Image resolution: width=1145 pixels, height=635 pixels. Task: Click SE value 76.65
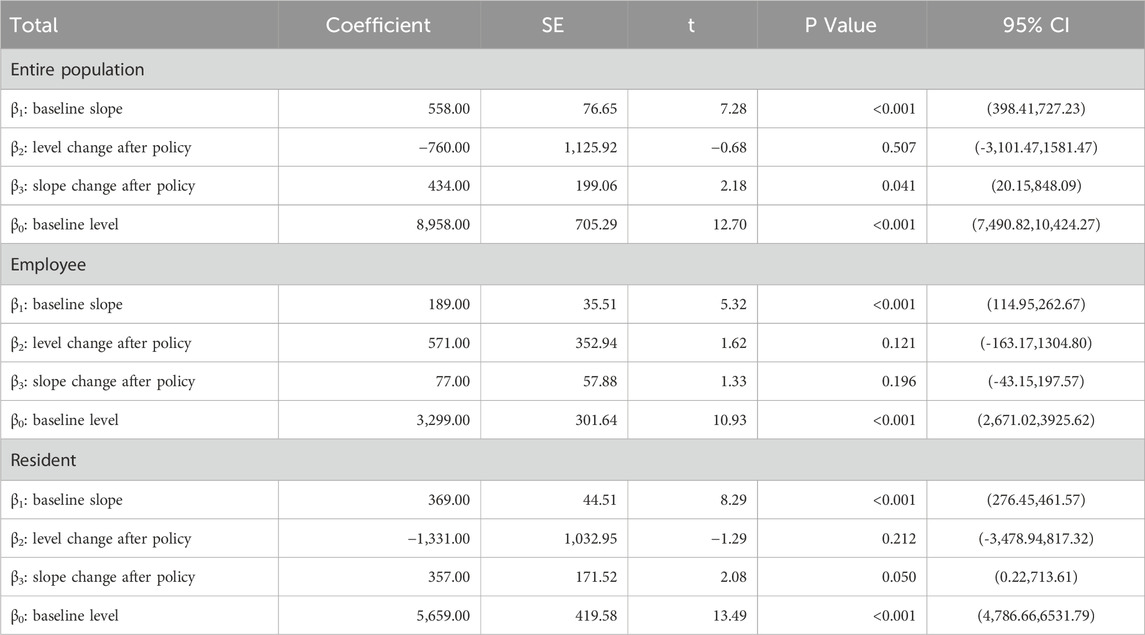pos(600,109)
